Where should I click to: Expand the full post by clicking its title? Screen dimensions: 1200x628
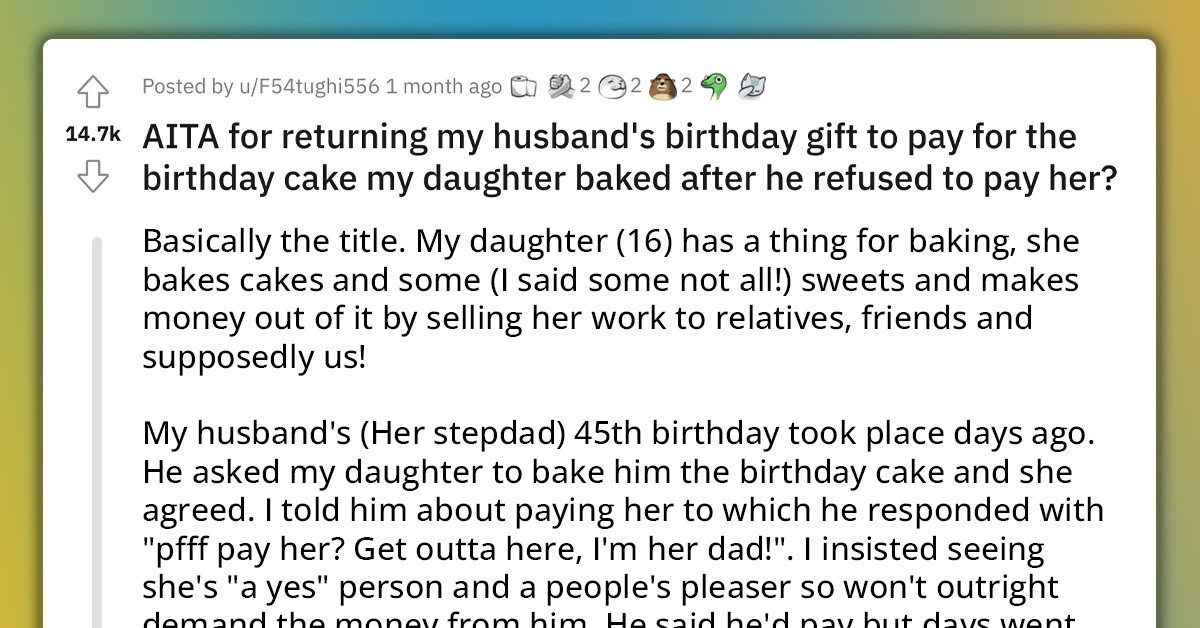coord(600,157)
